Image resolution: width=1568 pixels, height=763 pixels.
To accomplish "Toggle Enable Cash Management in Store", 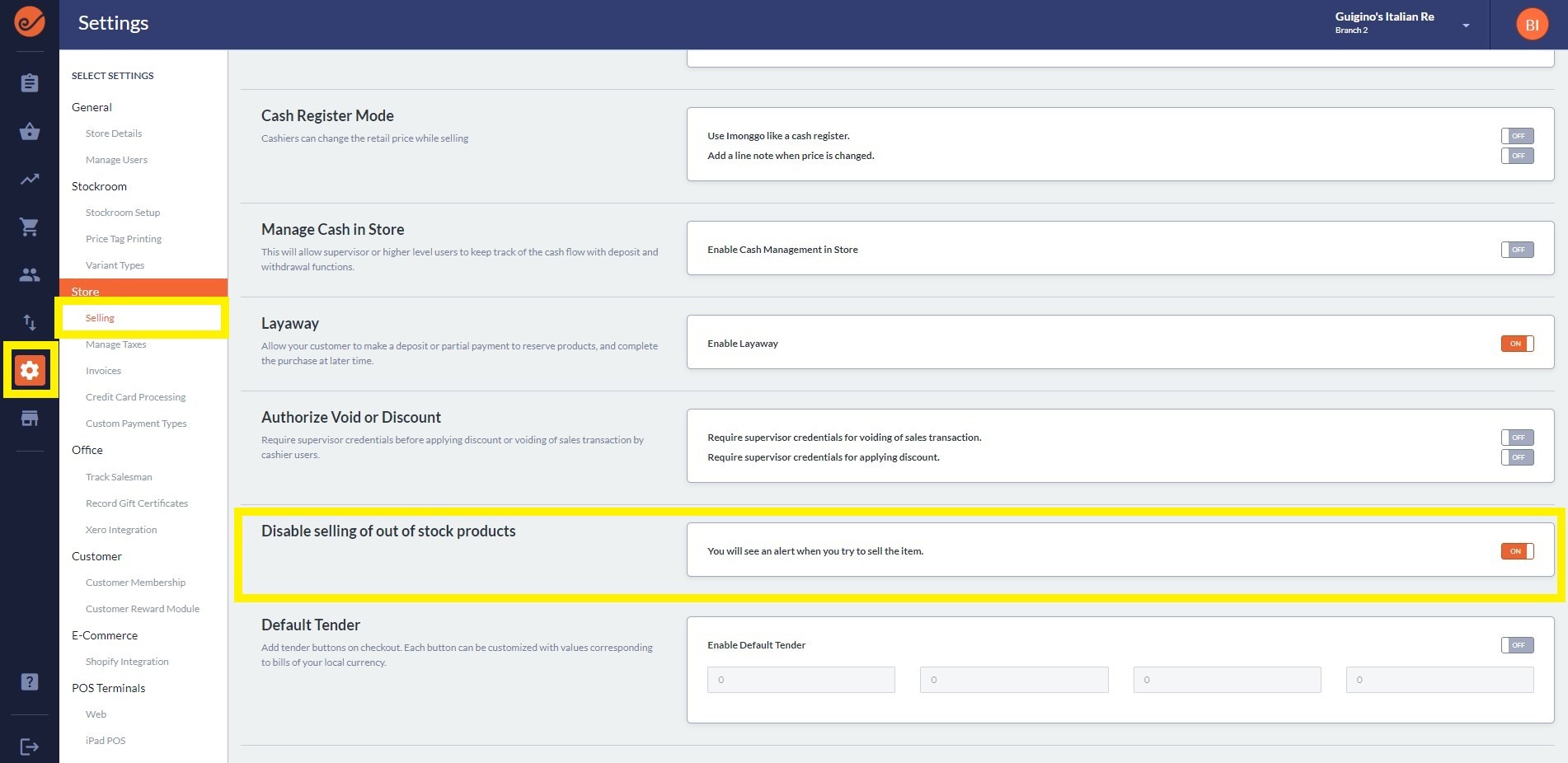I will pyautogui.click(x=1516, y=250).
